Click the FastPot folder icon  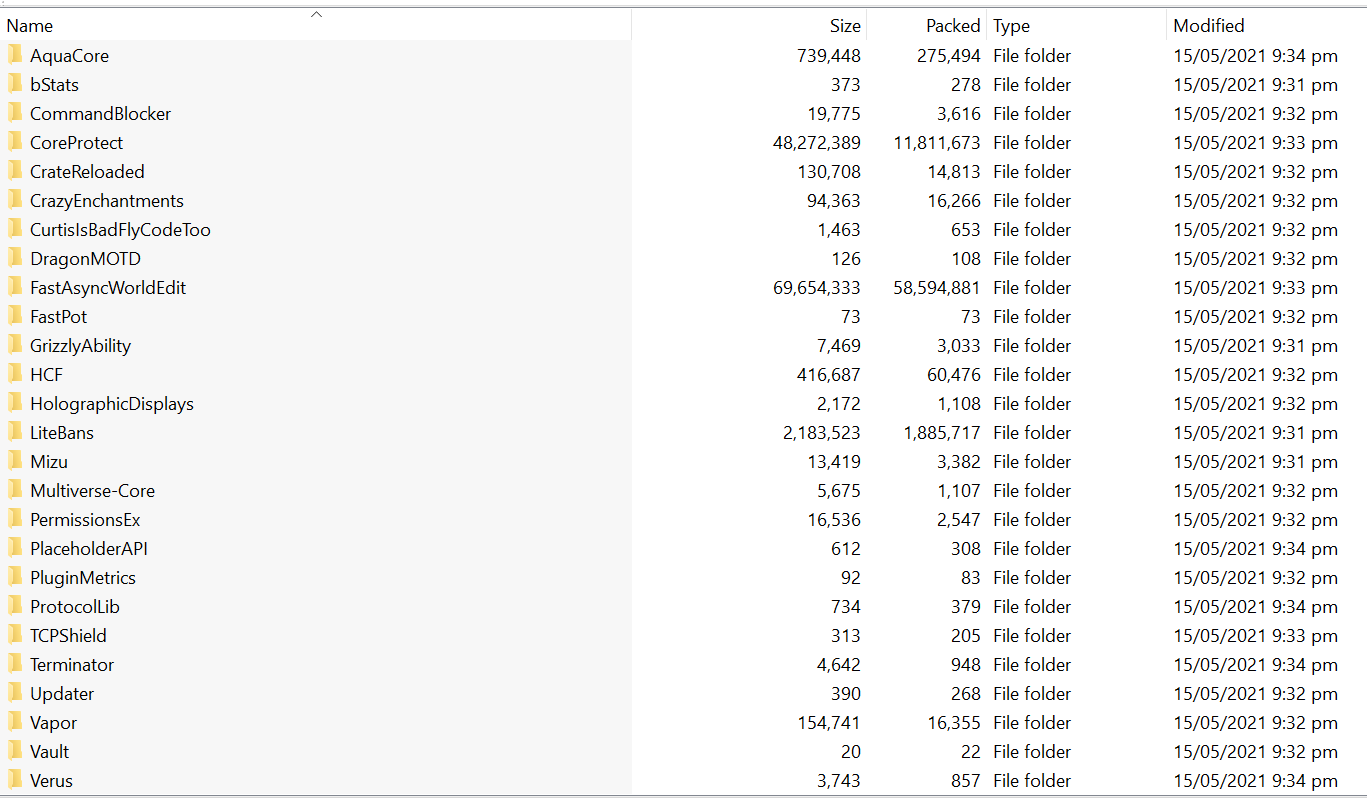[x=15, y=316]
